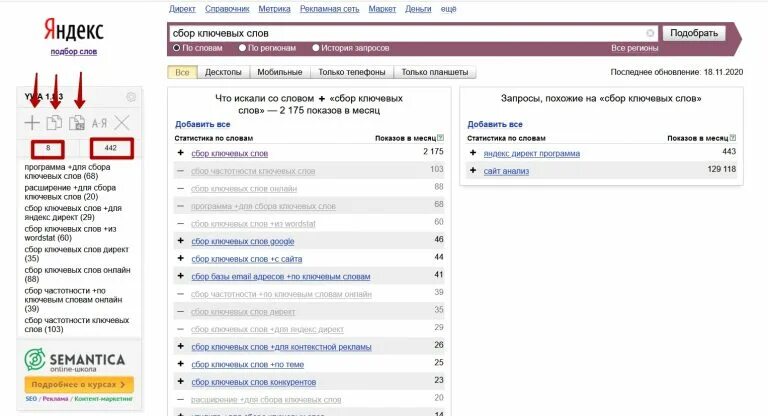Remove 'сбор ключевых слов онлайн' using its minus icon
Screen dimensions: 768x416
[x=180, y=188]
